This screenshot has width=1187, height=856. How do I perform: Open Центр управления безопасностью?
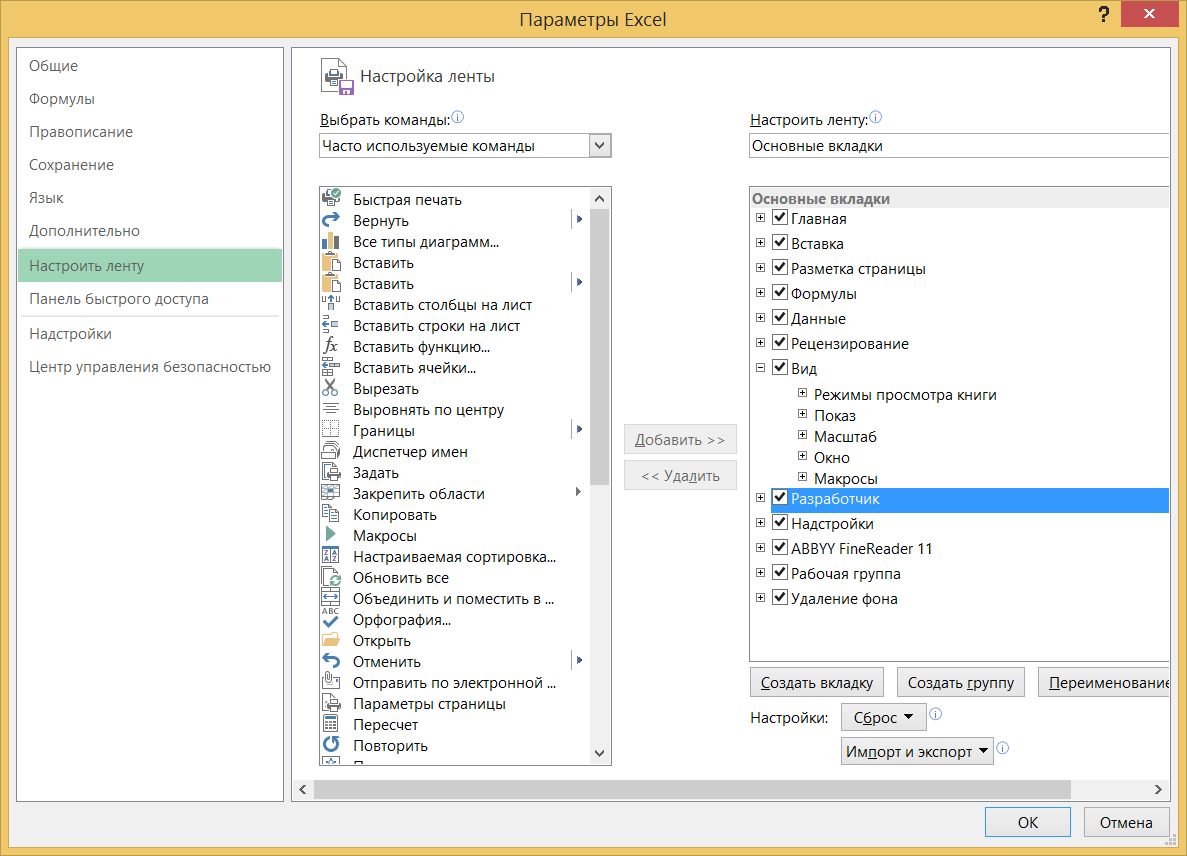(x=150, y=367)
